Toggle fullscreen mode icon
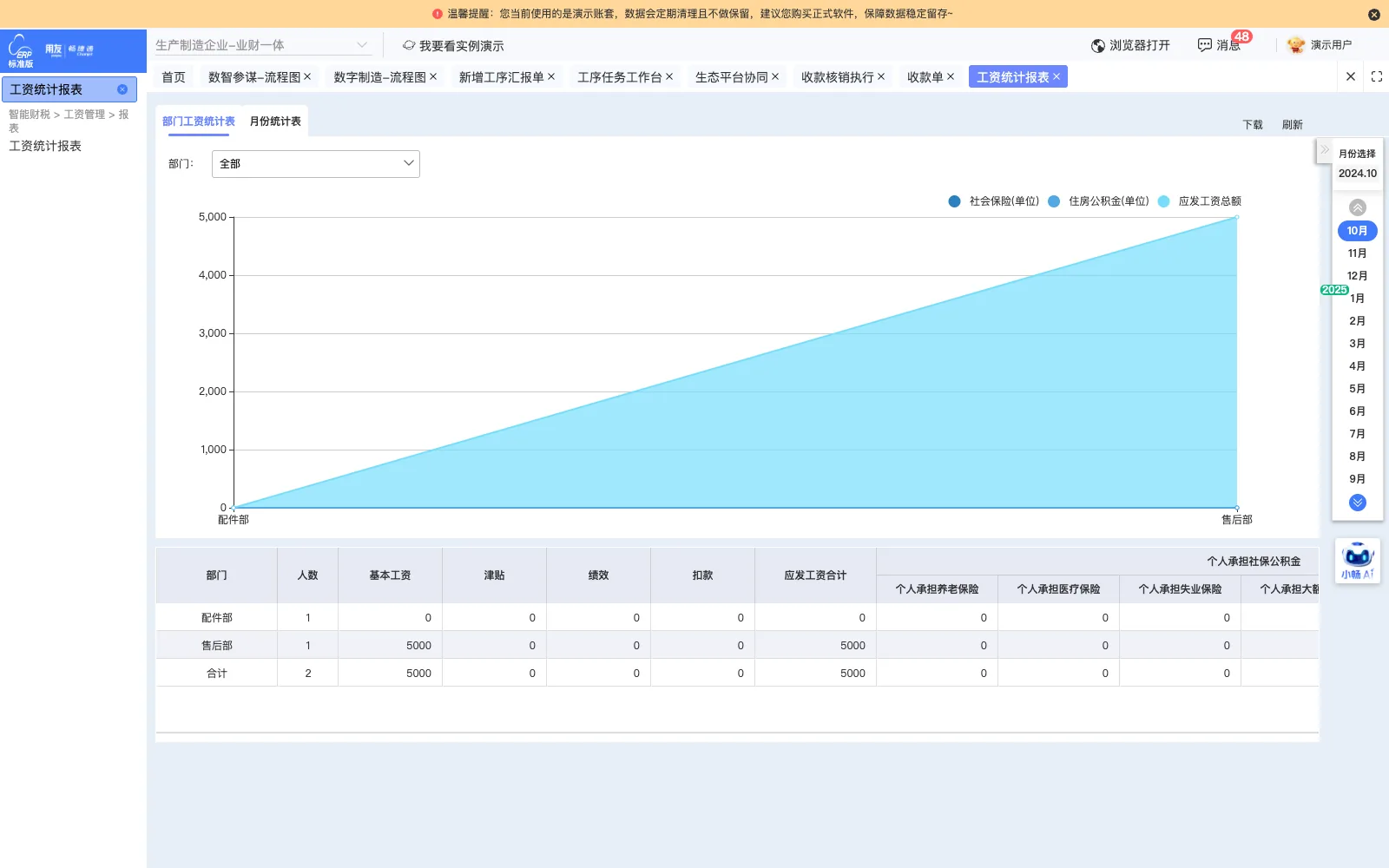The width and height of the screenshot is (1389, 868). pos(1377,76)
